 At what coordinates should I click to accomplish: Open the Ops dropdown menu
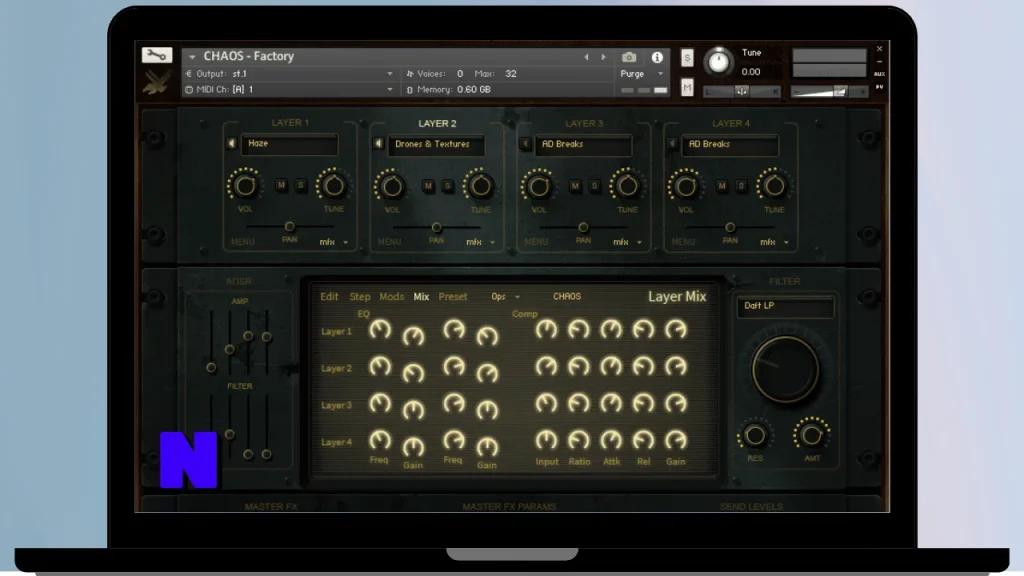(x=505, y=296)
